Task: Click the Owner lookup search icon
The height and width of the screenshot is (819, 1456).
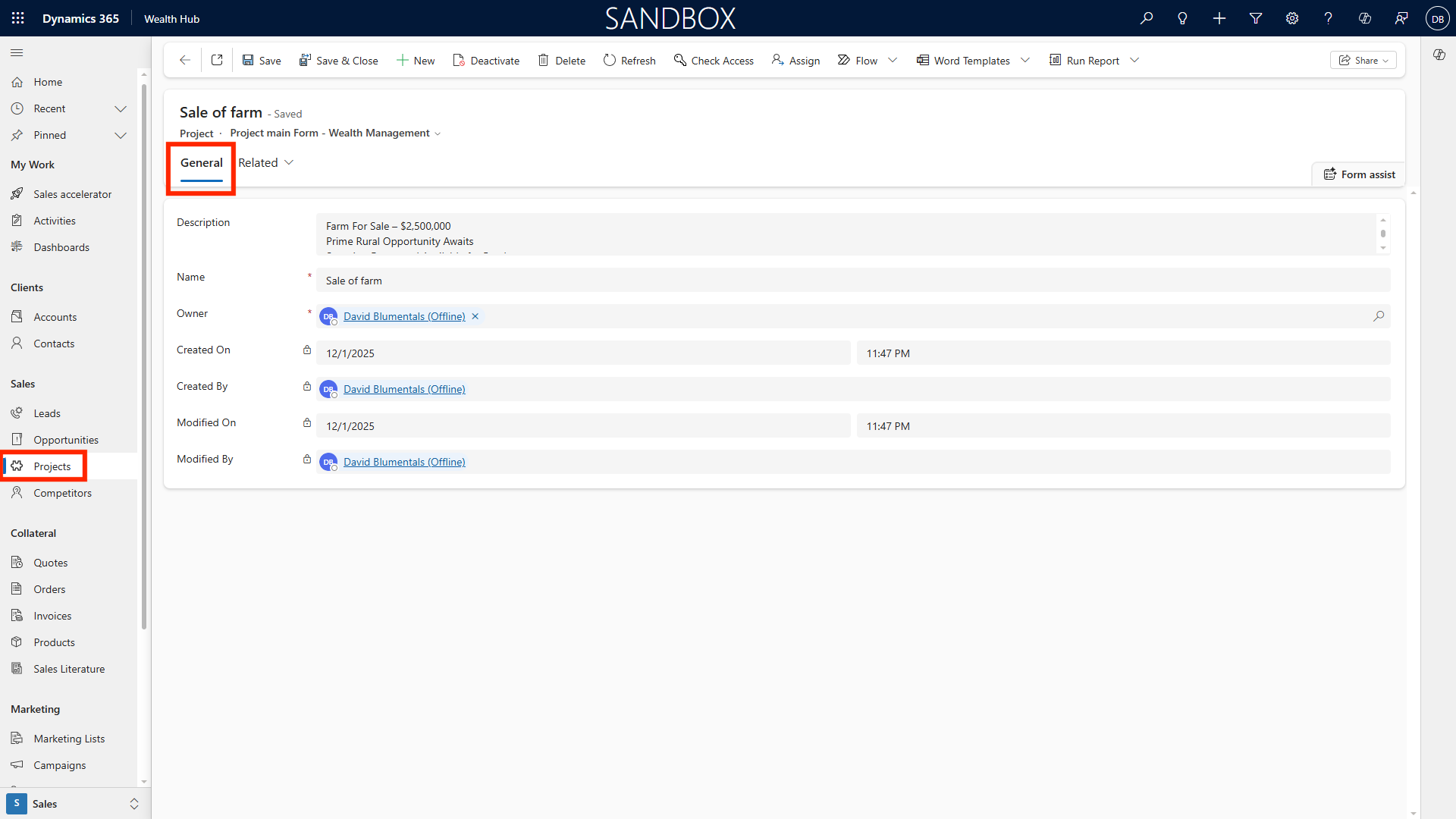Action: point(1378,316)
